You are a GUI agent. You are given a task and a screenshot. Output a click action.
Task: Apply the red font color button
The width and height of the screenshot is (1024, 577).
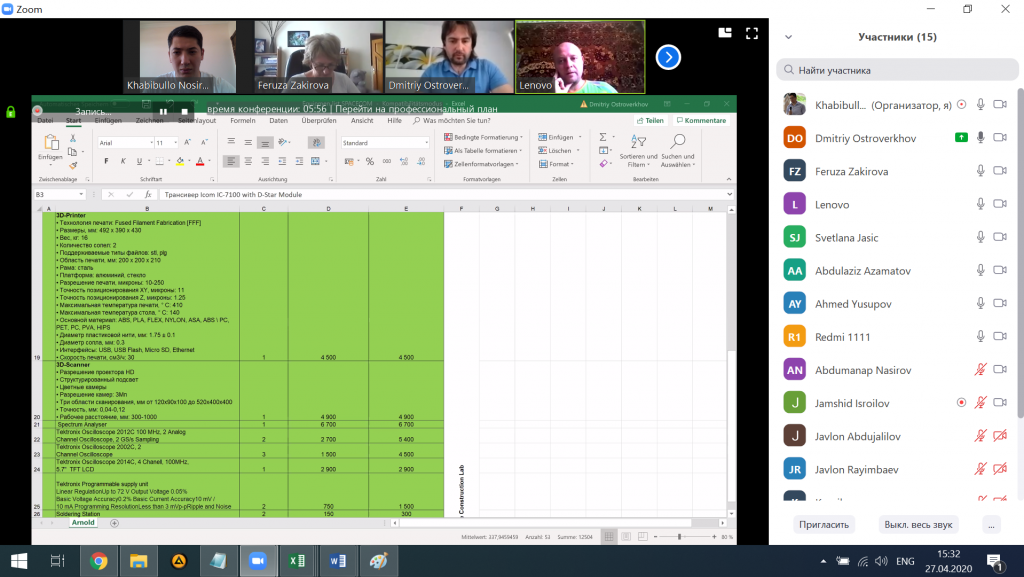pos(200,161)
